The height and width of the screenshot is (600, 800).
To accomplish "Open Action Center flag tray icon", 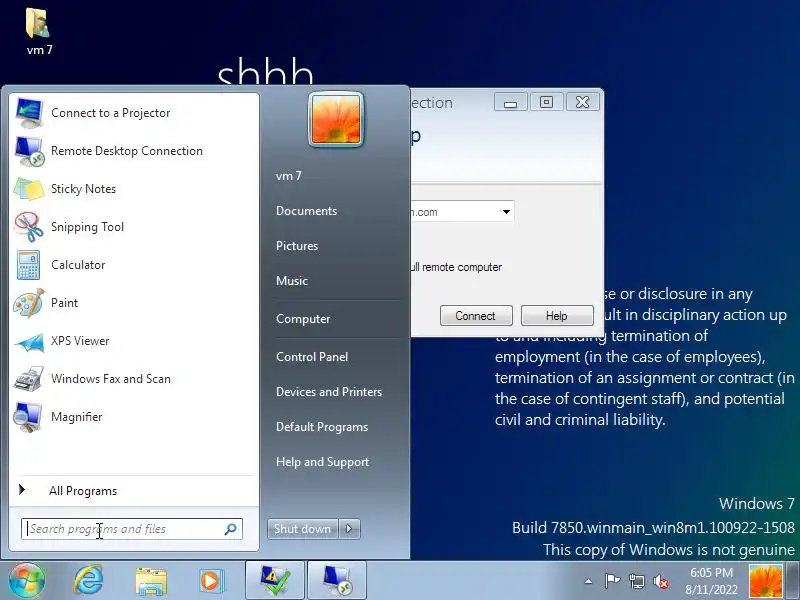I will pyautogui.click(x=612, y=581).
